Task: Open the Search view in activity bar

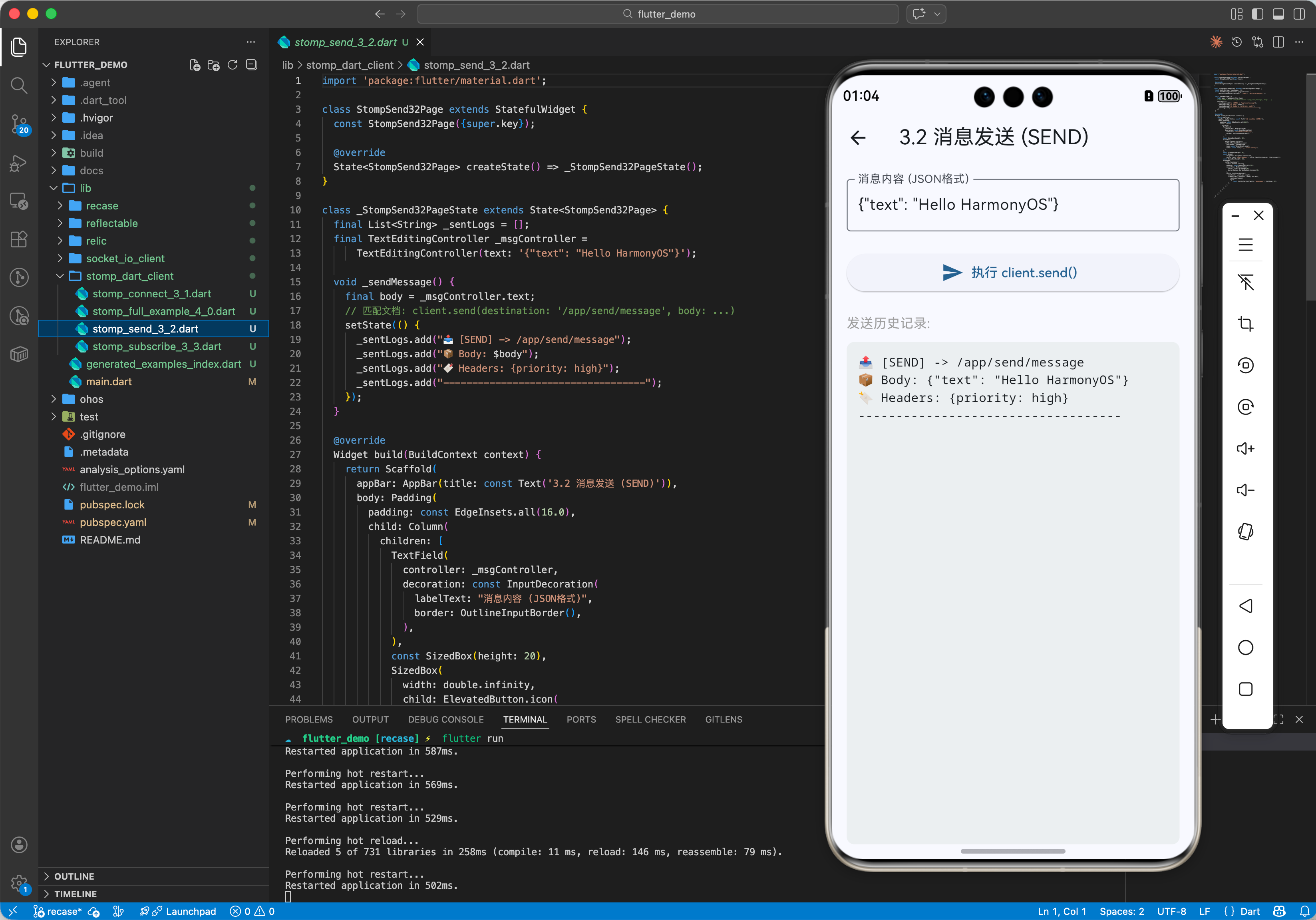Action: pyautogui.click(x=19, y=86)
